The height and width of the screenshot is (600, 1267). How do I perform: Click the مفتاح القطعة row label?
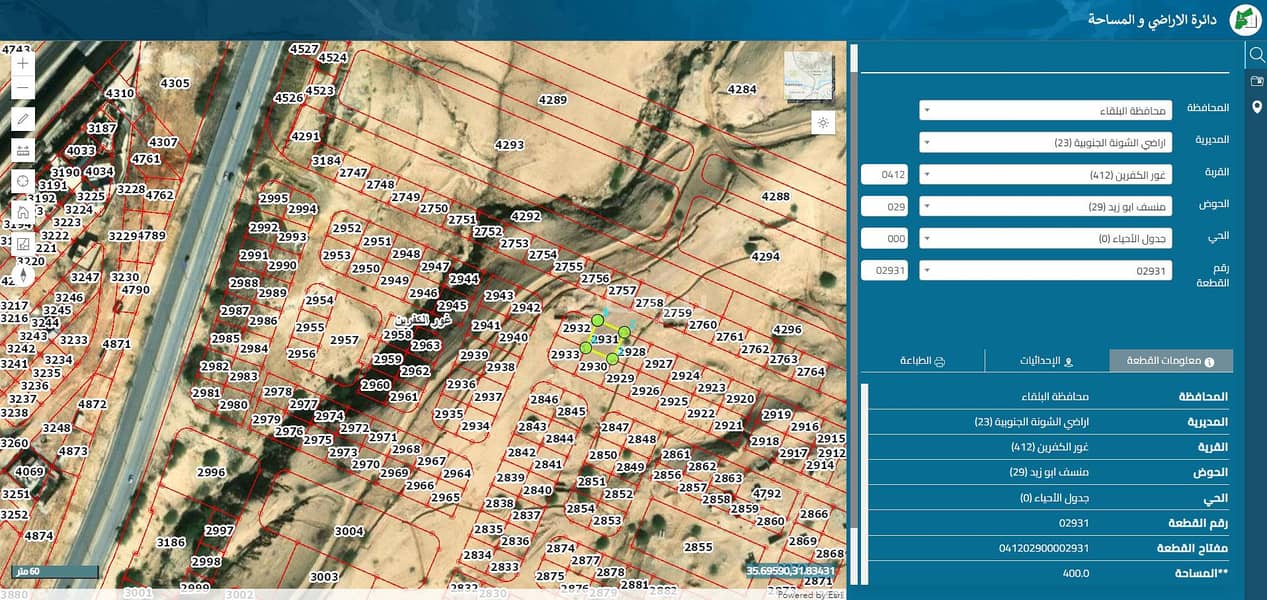pos(1192,548)
